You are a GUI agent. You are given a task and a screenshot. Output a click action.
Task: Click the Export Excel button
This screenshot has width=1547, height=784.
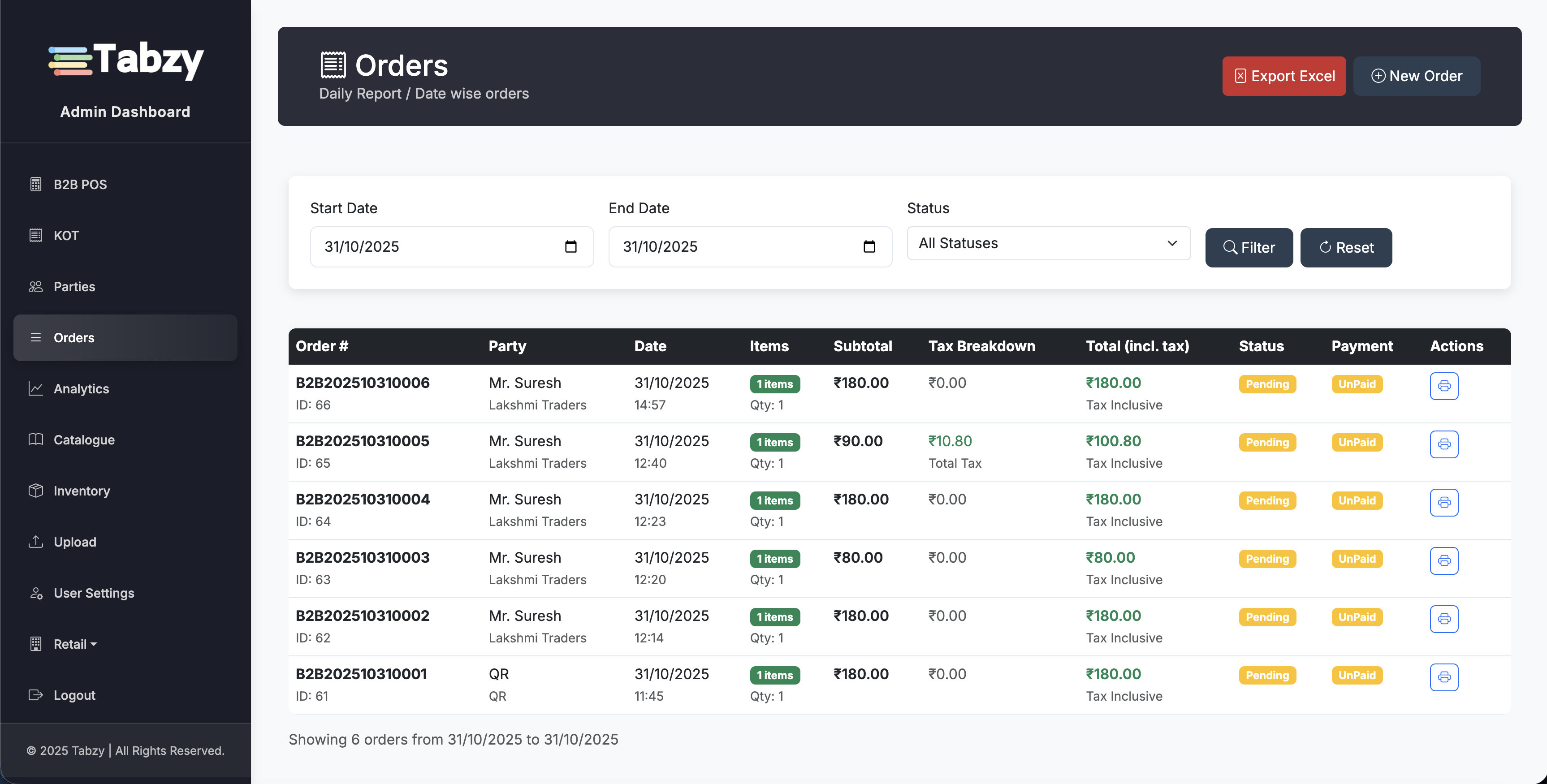click(x=1284, y=76)
